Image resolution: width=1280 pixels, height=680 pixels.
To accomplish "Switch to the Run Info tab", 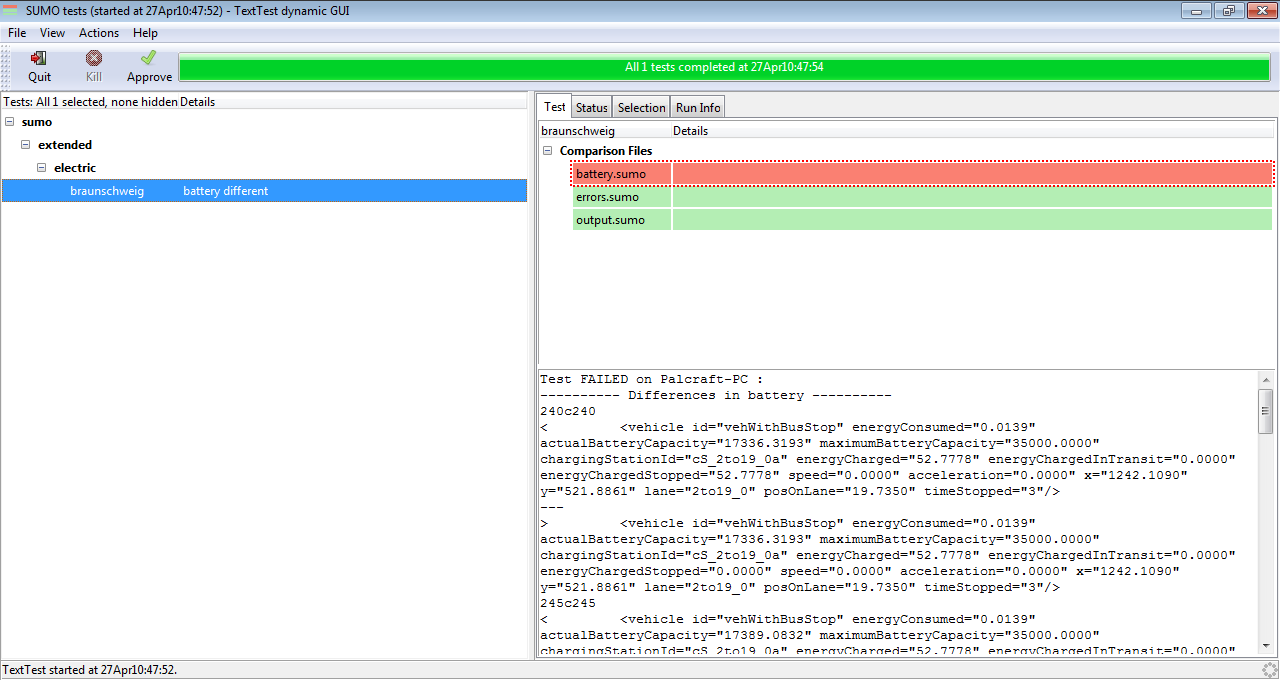I will tap(697, 108).
